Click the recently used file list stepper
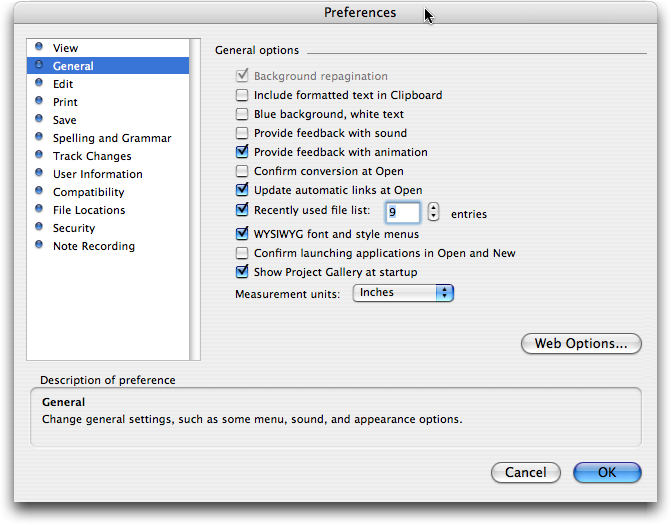The height and width of the screenshot is (525, 671). tap(433, 212)
